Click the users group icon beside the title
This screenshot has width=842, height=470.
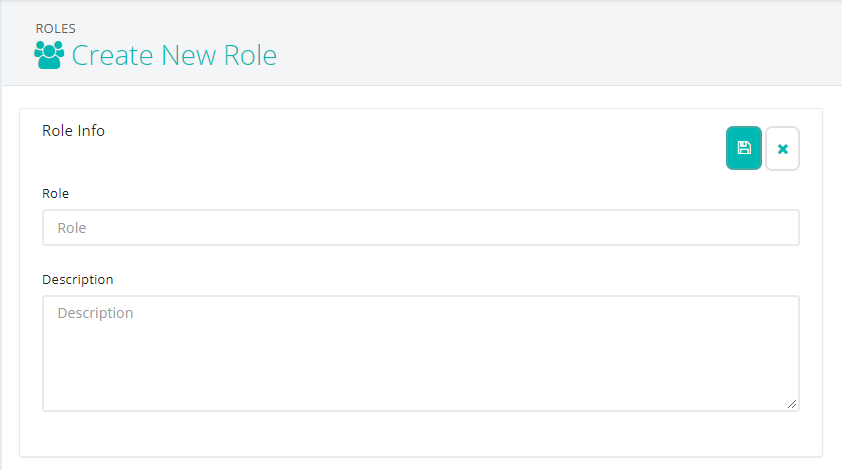pos(49,55)
